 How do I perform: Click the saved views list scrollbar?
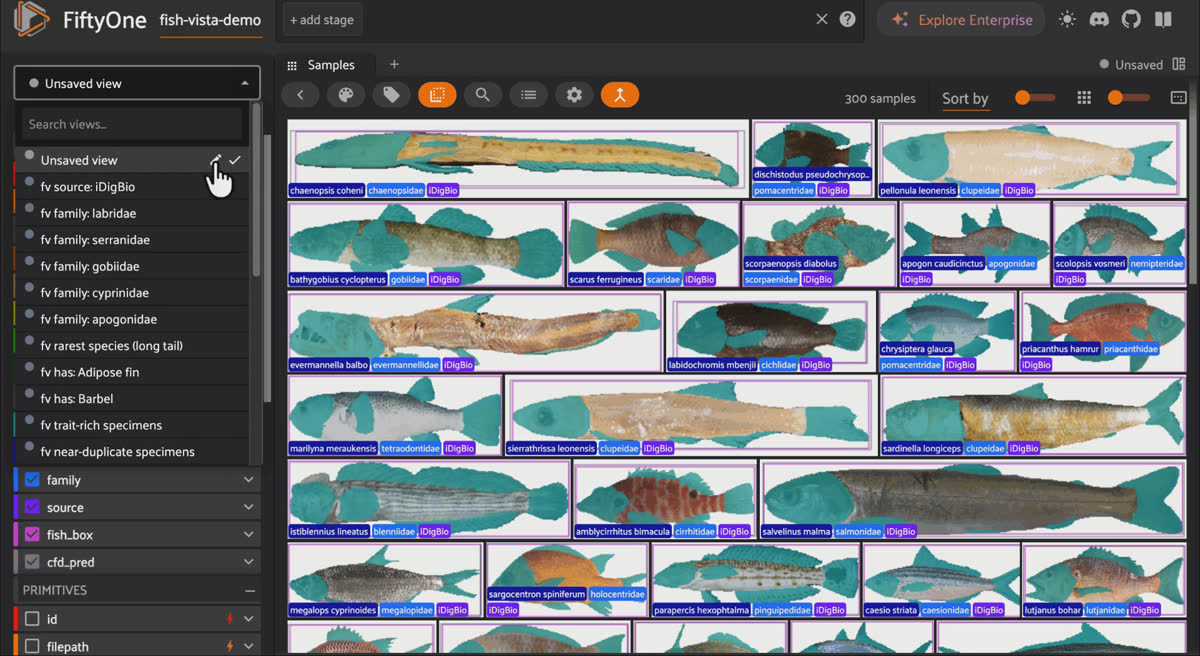[256, 190]
